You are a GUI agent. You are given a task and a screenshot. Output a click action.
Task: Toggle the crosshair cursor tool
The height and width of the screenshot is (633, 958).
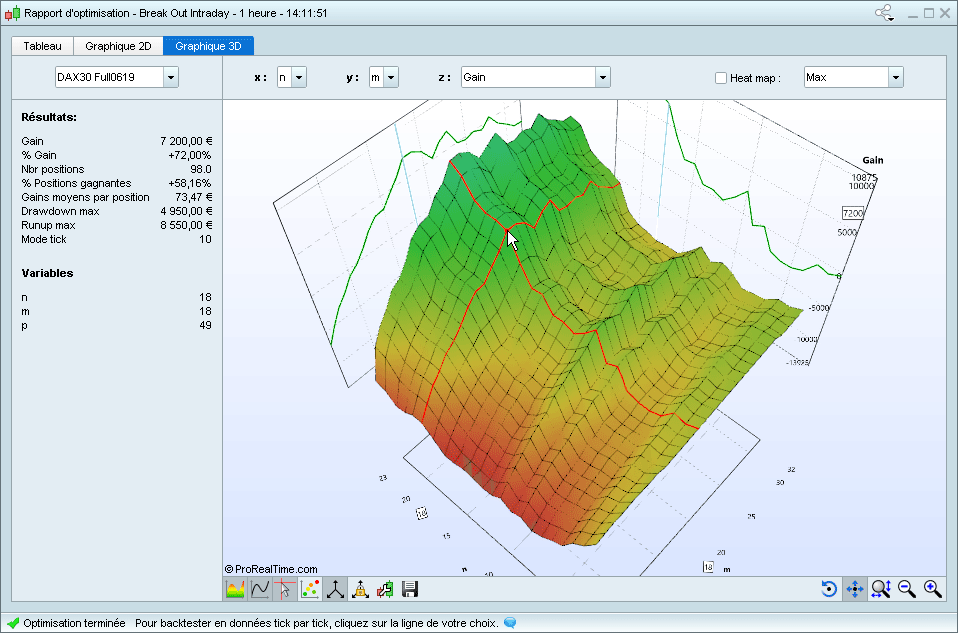point(285,589)
